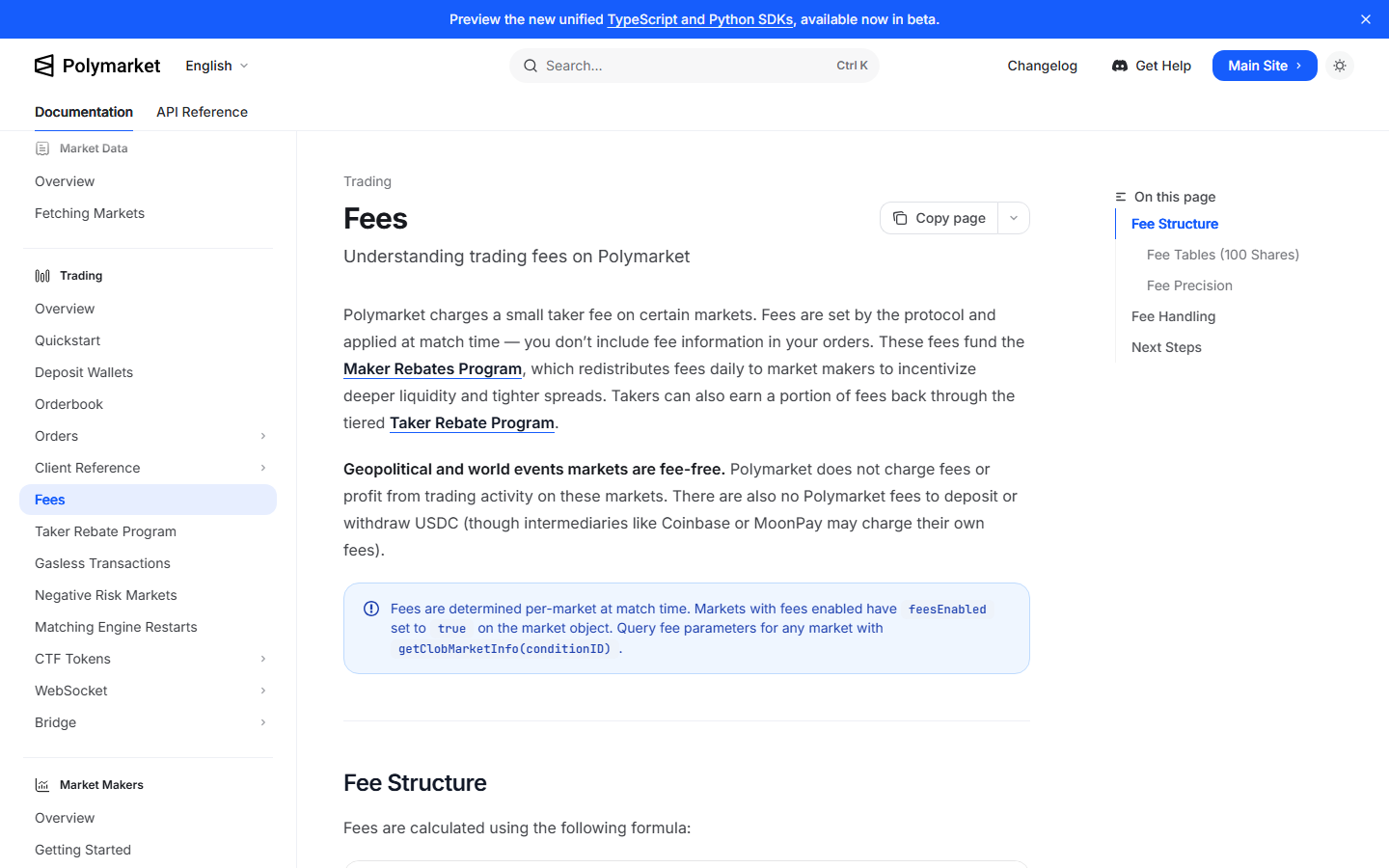Open Market Data Overview in sidebar

[x=65, y=181]
